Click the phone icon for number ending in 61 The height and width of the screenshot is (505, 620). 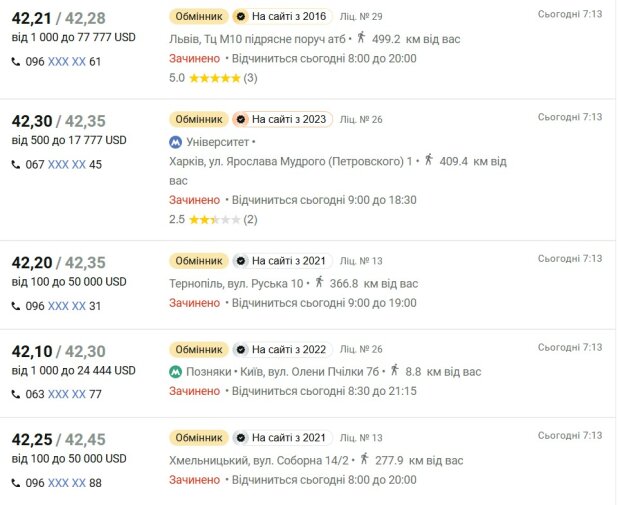[x=17, y=62]
